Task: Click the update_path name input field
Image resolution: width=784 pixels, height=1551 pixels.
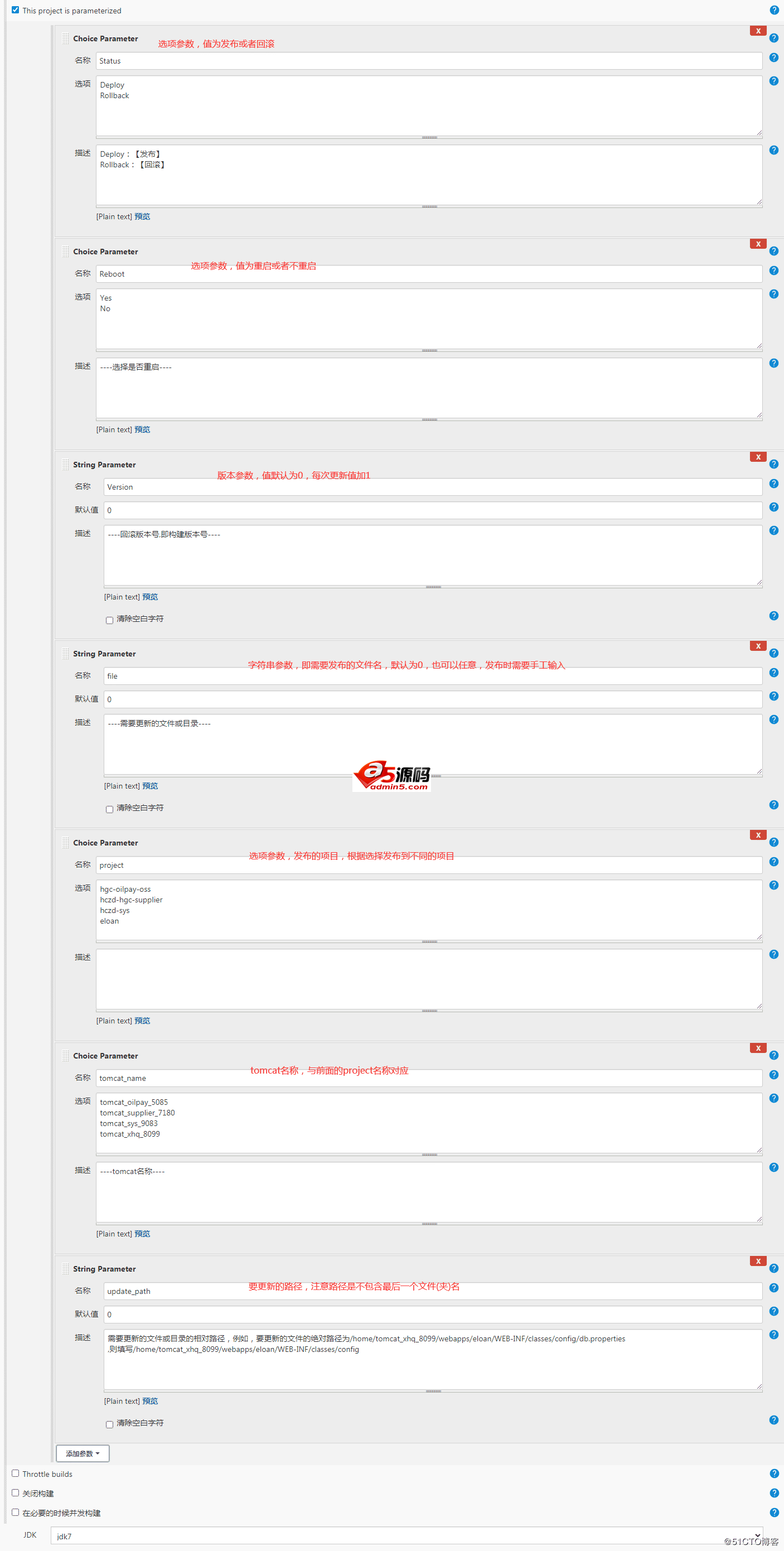Action: point(433,1292)
